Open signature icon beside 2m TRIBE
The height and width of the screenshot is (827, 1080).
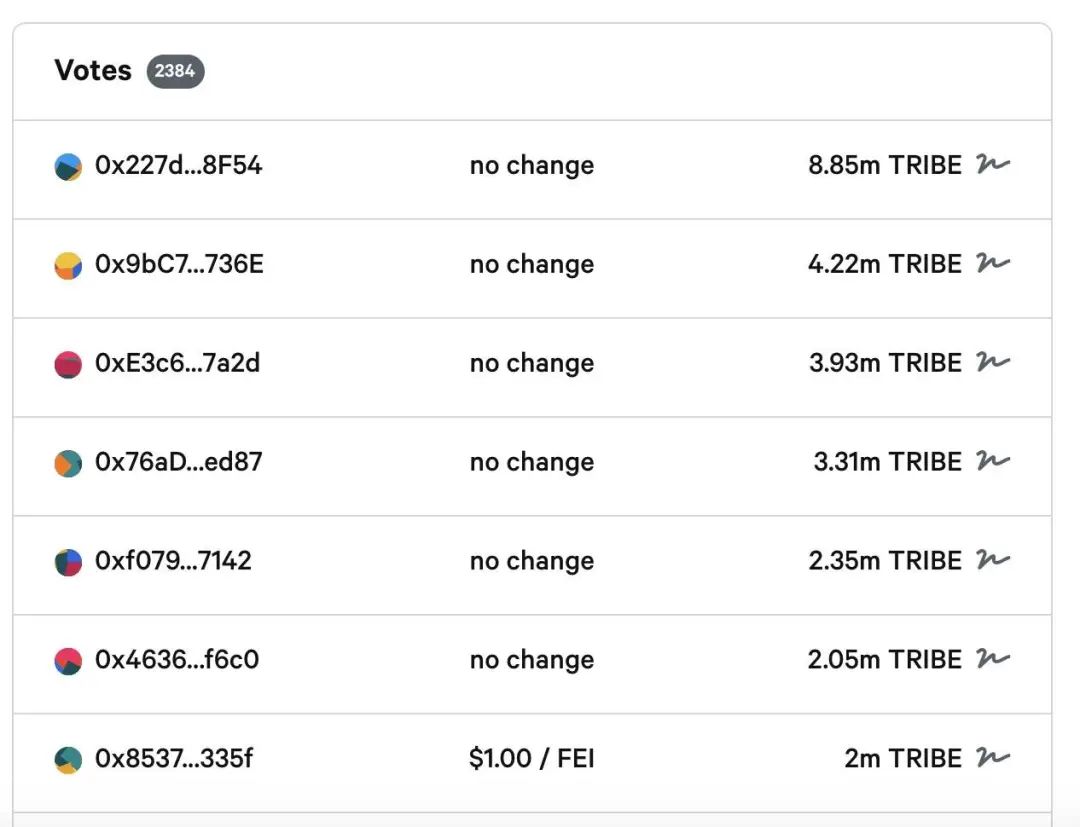coord(993,757)
